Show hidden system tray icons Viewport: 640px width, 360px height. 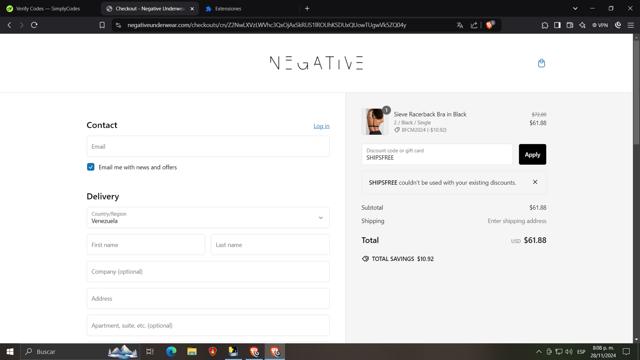tap(539, 351)
